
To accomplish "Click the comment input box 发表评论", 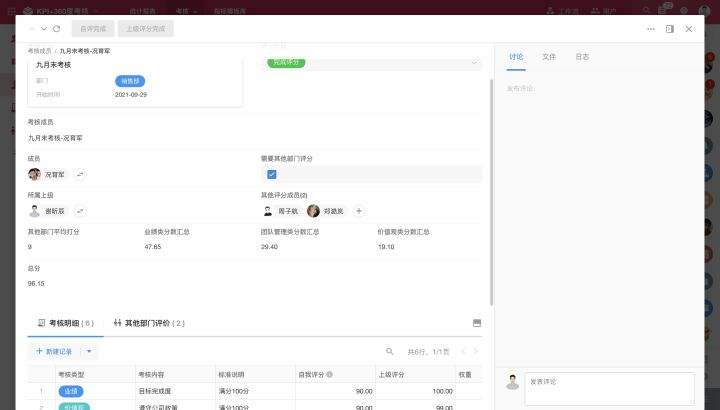I will coord(609,388).
